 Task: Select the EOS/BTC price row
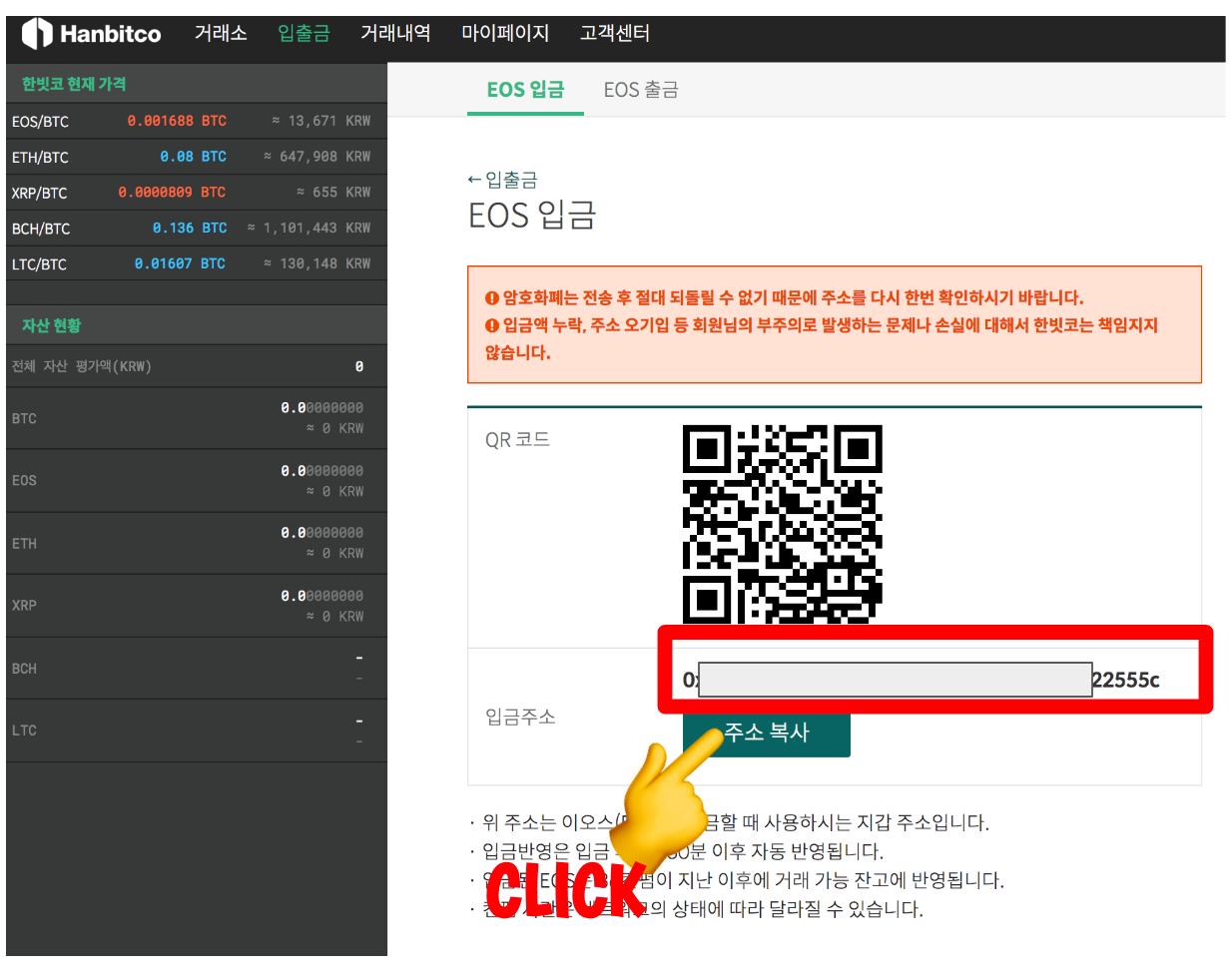(196, 121)
